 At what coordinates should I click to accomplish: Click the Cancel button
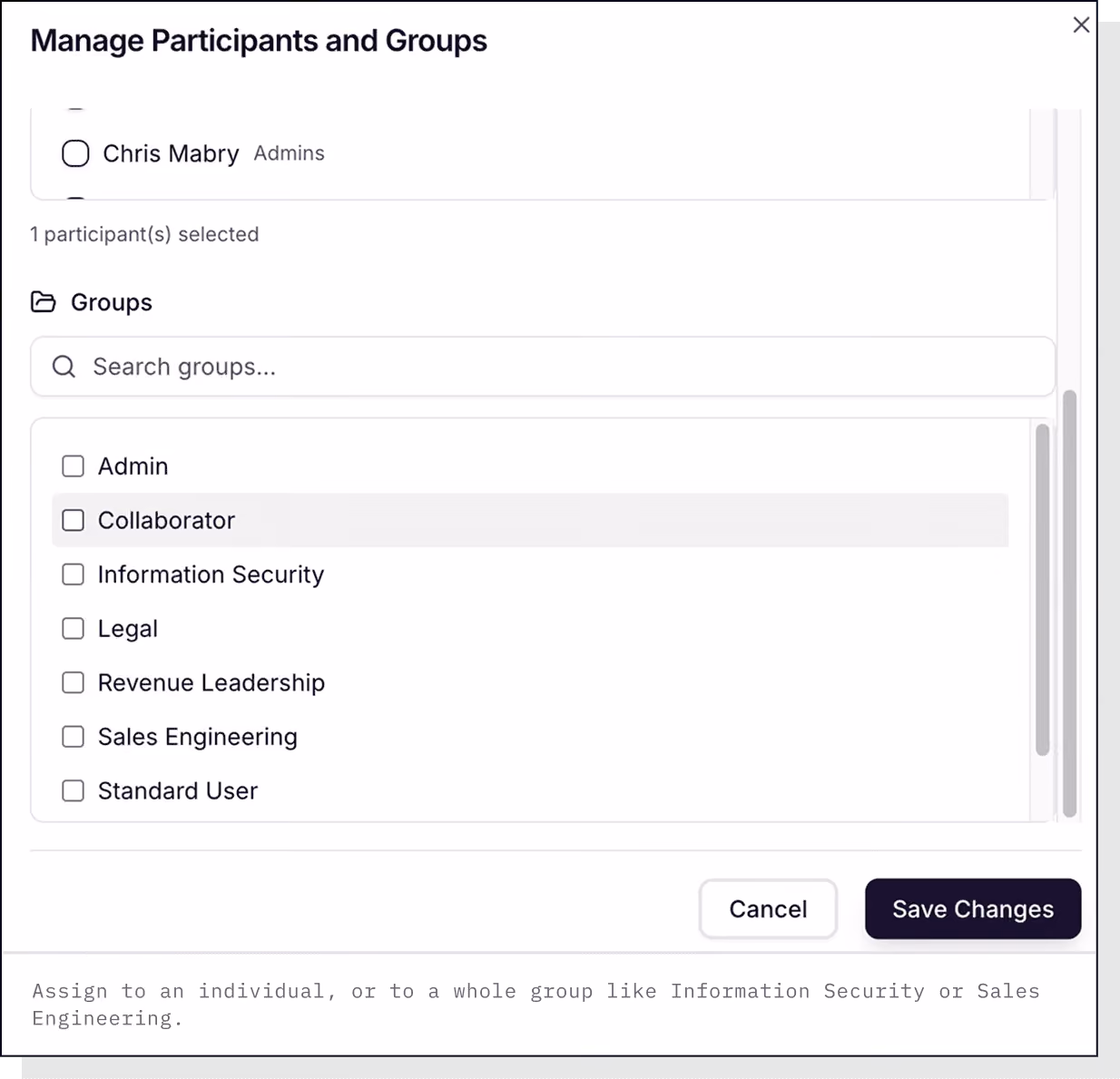(x=768, y=908)
